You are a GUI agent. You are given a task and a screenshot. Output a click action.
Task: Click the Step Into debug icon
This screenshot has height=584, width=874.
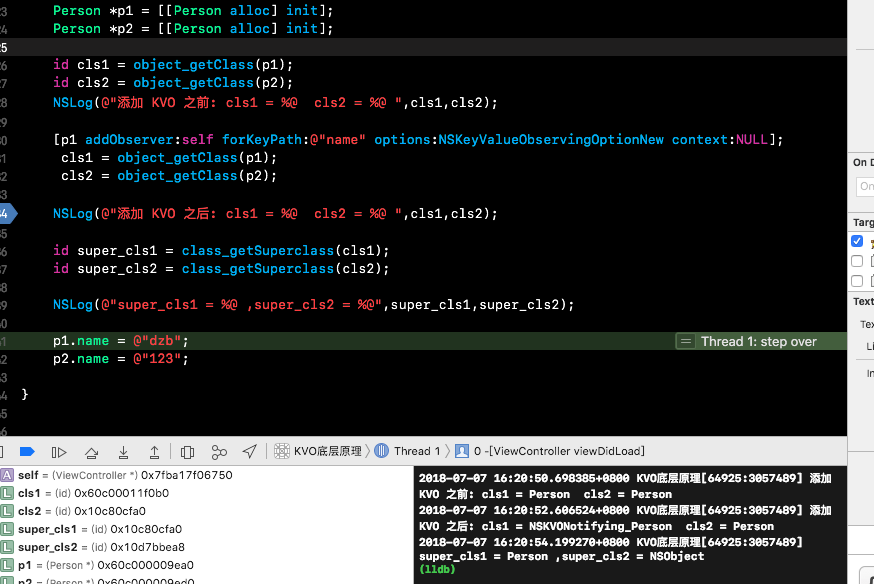[x=123, y=452]
